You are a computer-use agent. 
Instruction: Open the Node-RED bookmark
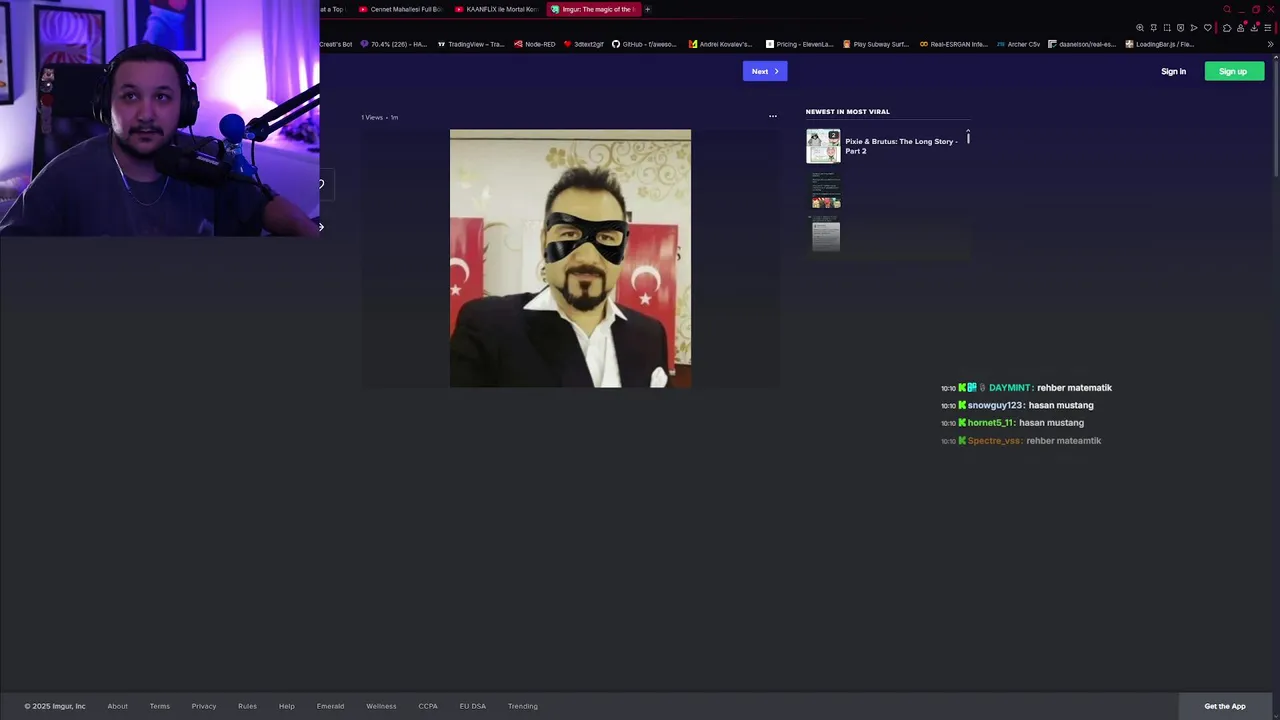pos(535,44)
